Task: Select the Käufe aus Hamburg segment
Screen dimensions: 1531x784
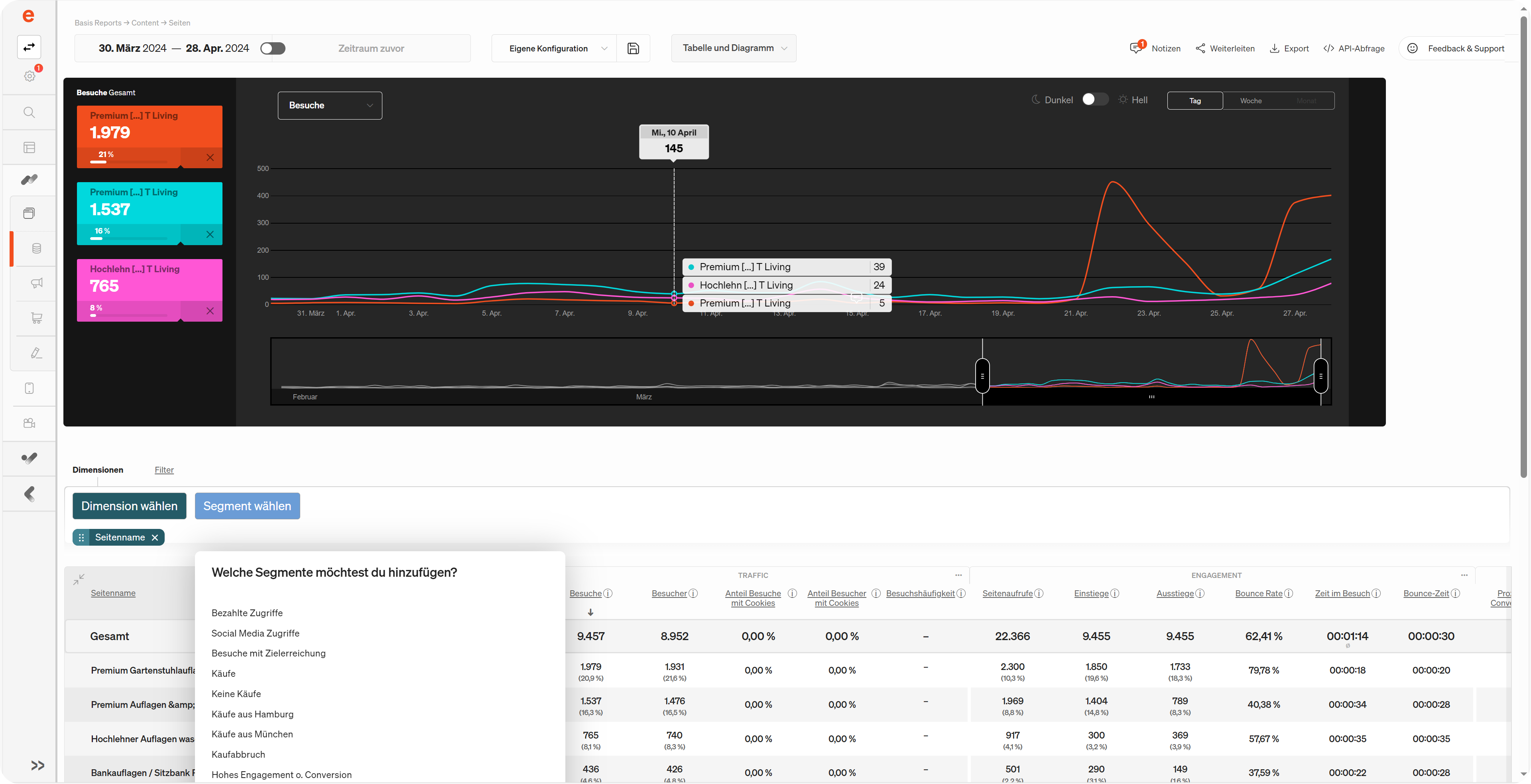Action: click(x=253, y=714)
